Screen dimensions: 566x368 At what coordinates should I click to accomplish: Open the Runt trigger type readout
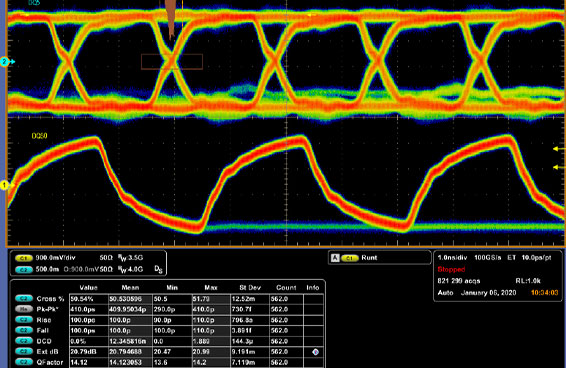[x=369, y=258]
